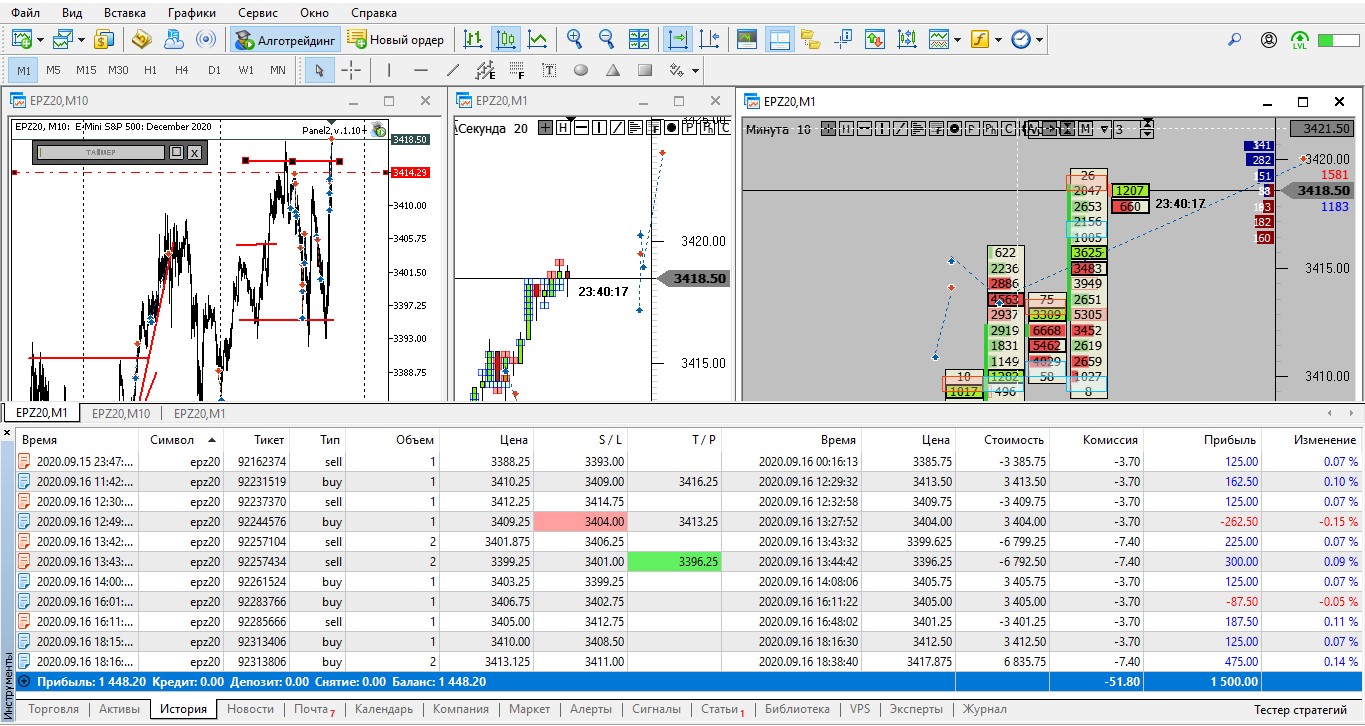Select the M15 timeframe

click(86, 70)
